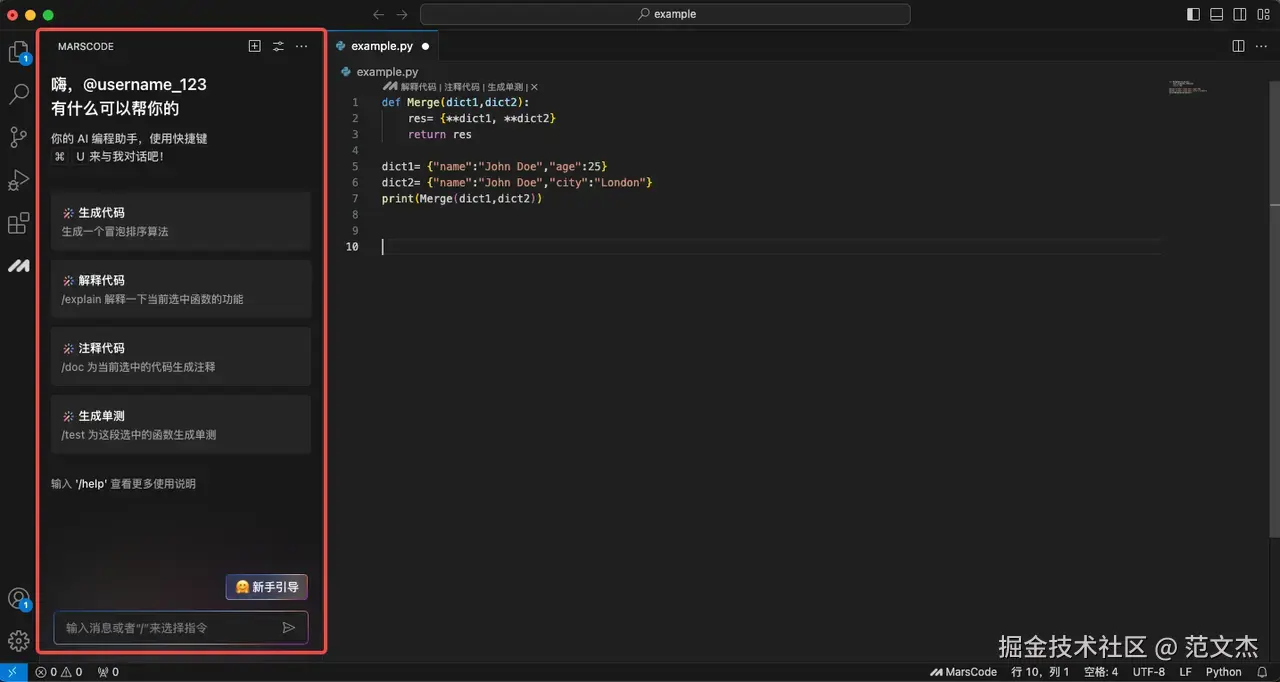
Task: Open the Search view in activity bar
Action: click(18, 95)
